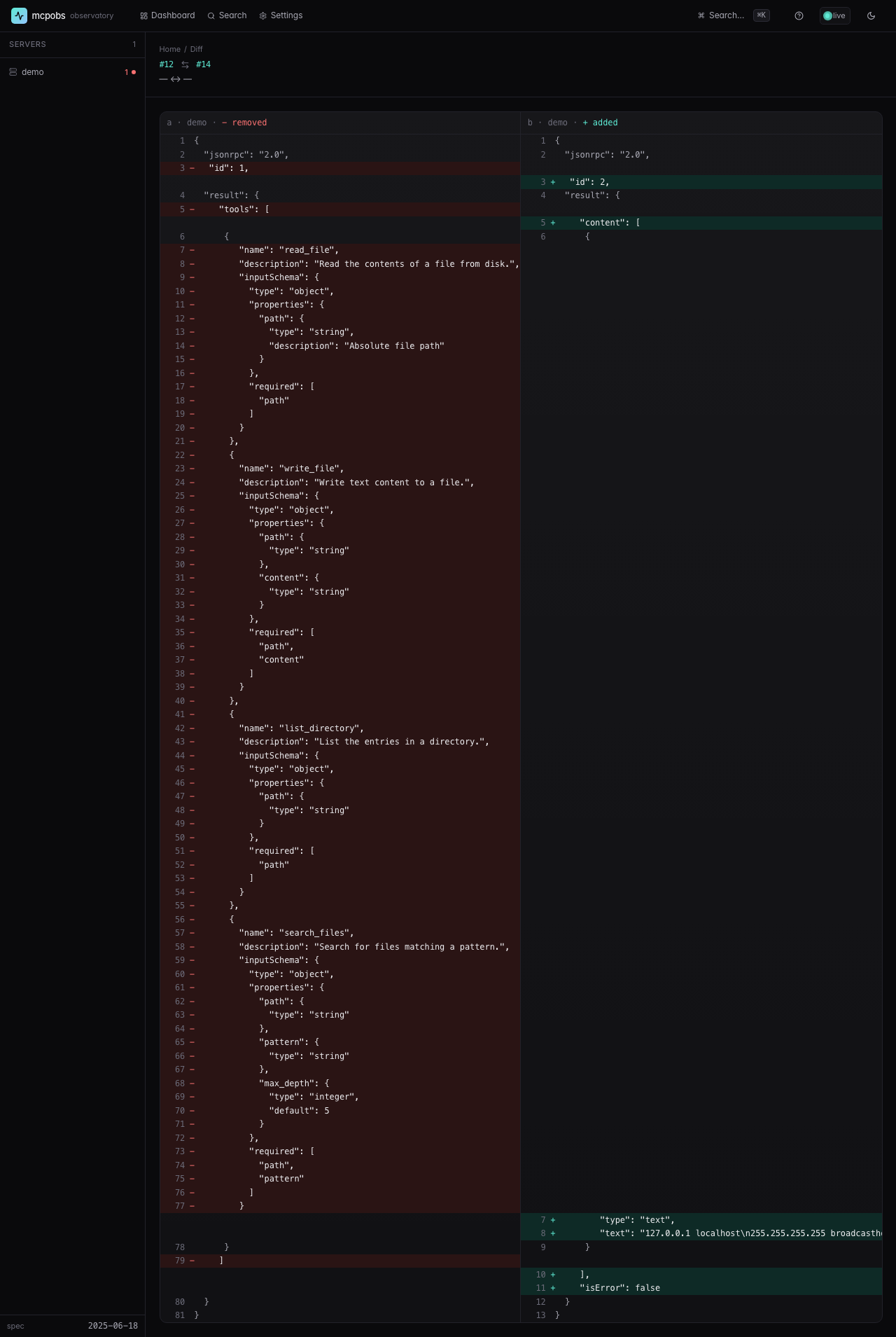This screenshot has height=1337, width=896.
Task: Click the 'Absolute file path' description line
Action: point(340,346)
